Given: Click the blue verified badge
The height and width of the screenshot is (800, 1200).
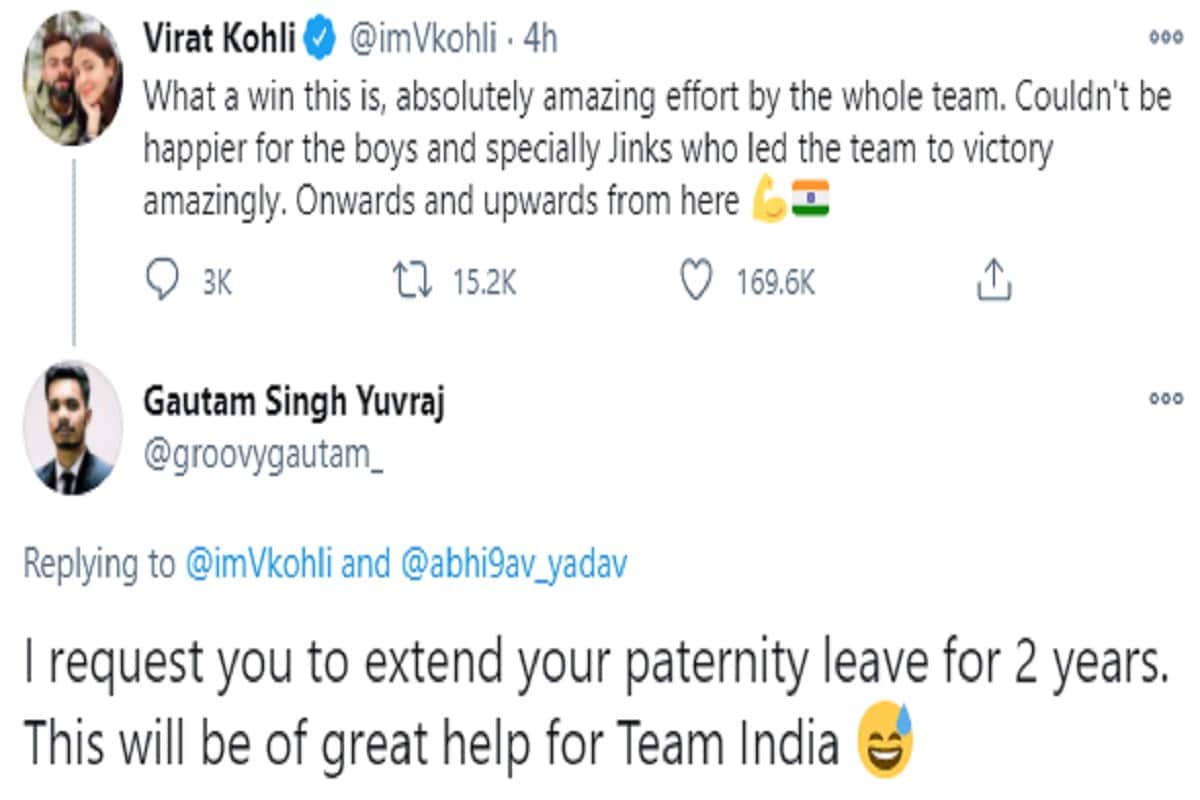Looking at the screenshot, I should 320,41.
